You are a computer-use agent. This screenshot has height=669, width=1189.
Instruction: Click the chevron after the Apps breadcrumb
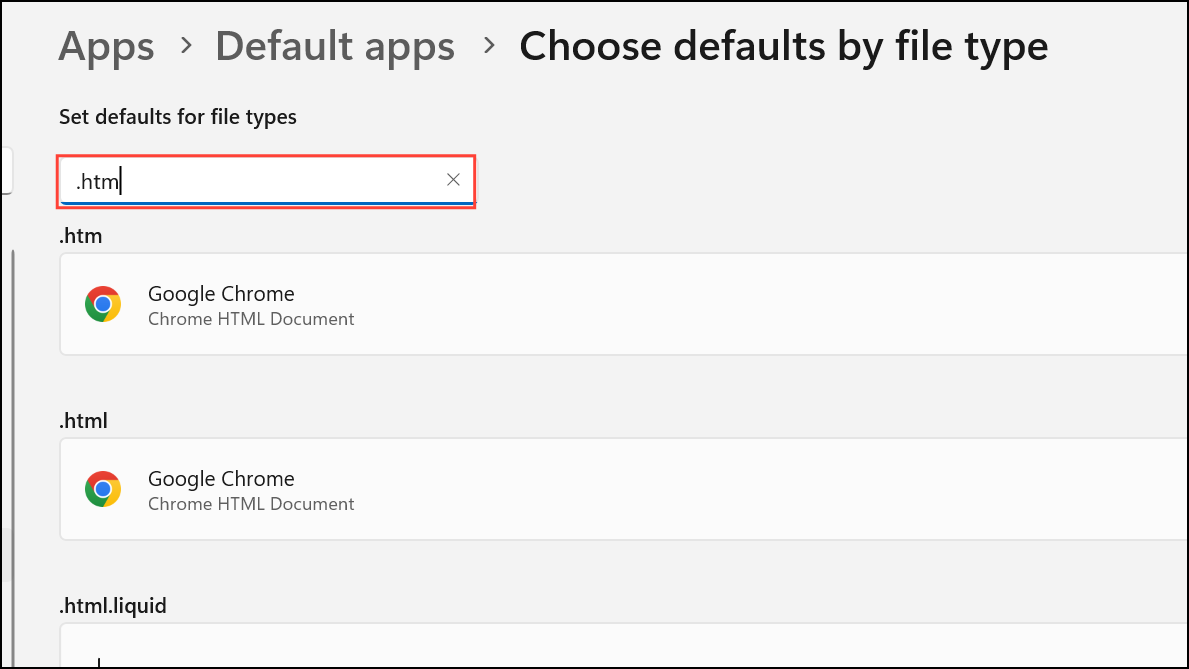point(186,46)
